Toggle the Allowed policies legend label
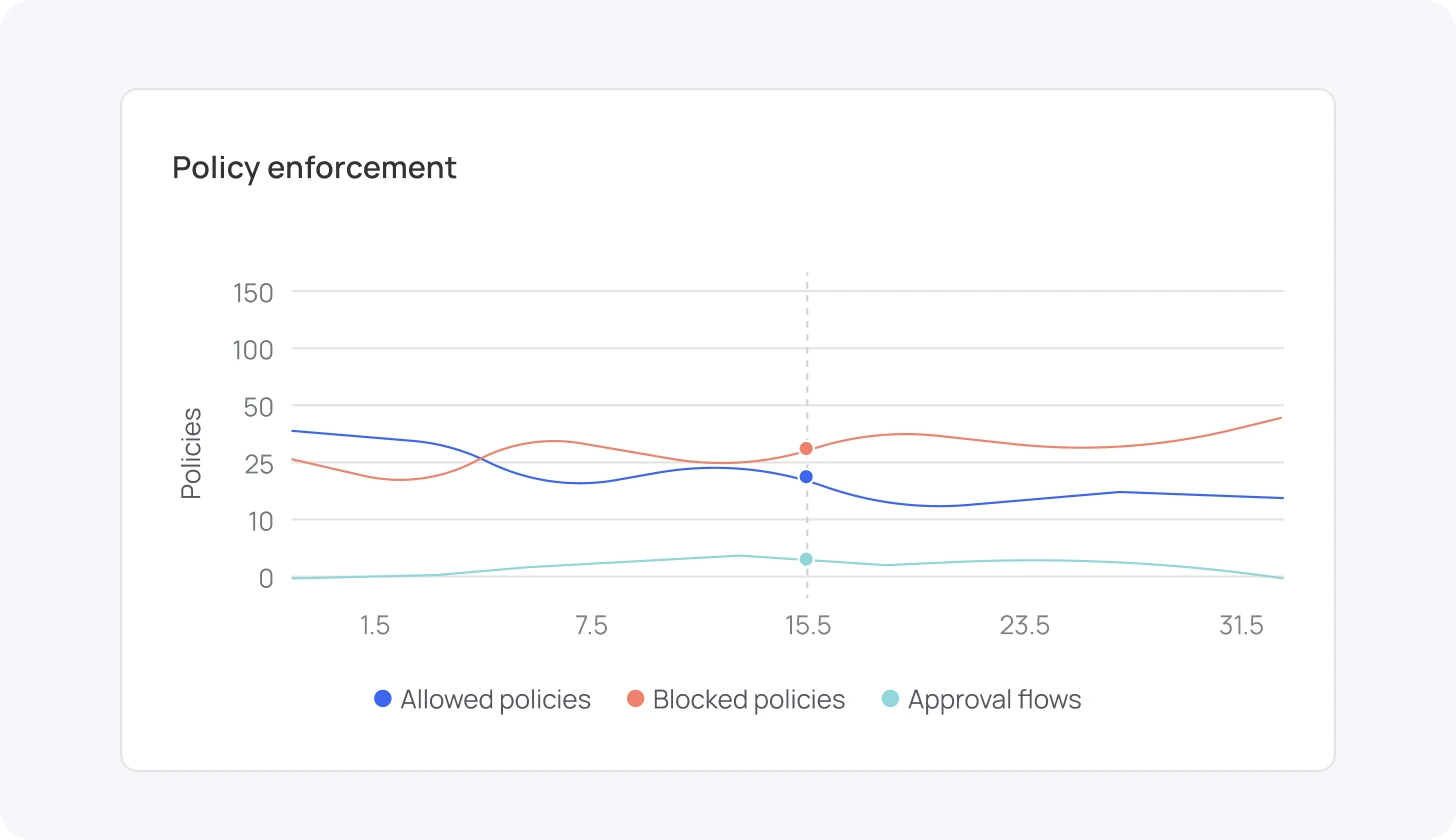The width and height of the screenshot is (1456, 840). pos(495,700)
